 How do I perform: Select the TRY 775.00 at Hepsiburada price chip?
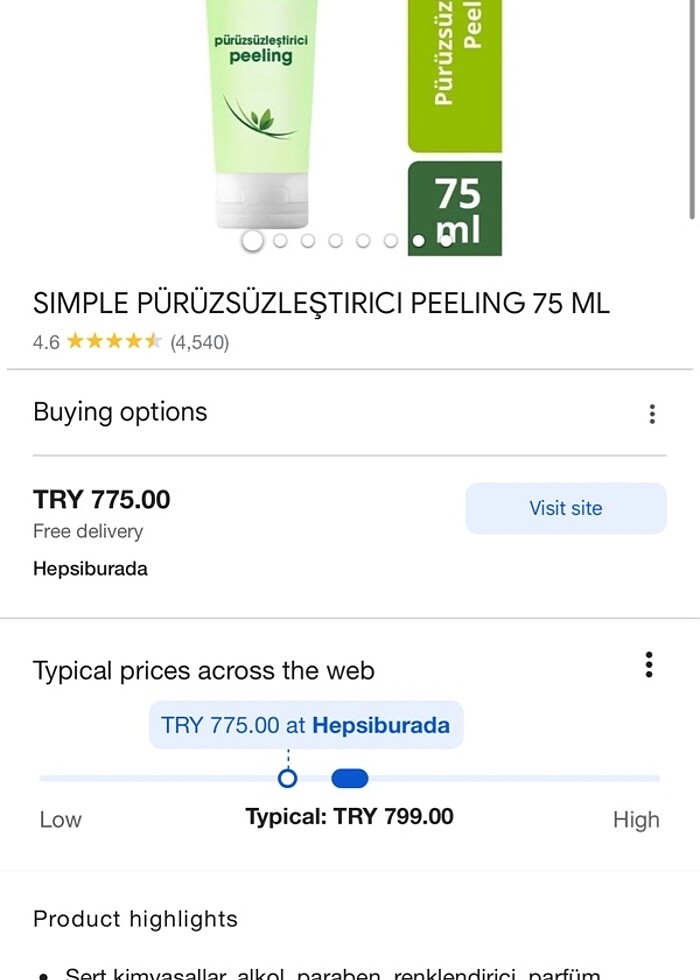click(306, 725)
